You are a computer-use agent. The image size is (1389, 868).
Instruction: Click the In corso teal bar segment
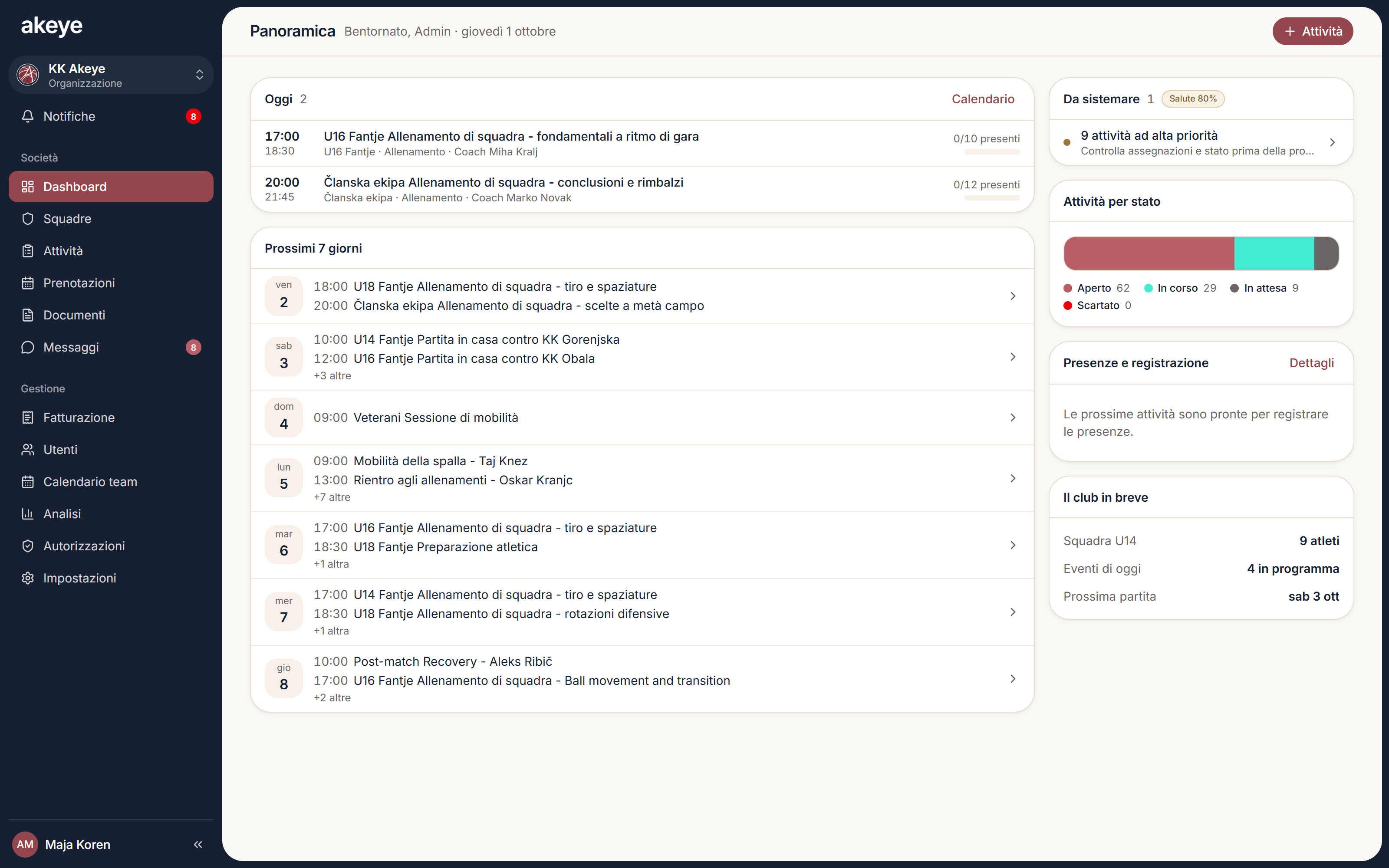coord(1274,253)
